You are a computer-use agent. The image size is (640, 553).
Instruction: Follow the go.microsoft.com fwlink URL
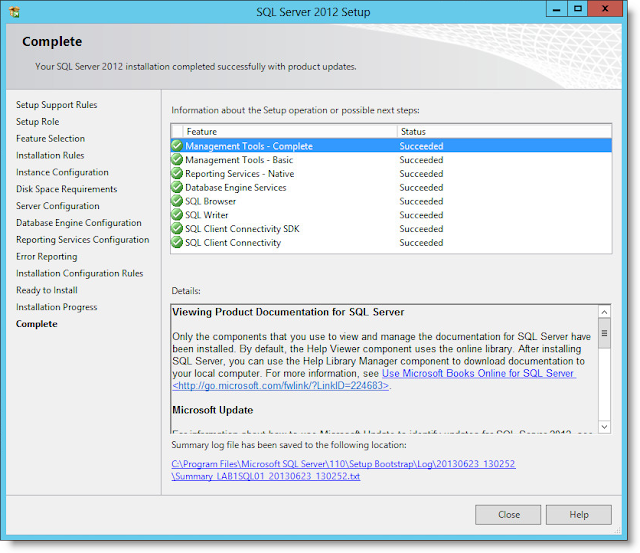tap(280, 386)
